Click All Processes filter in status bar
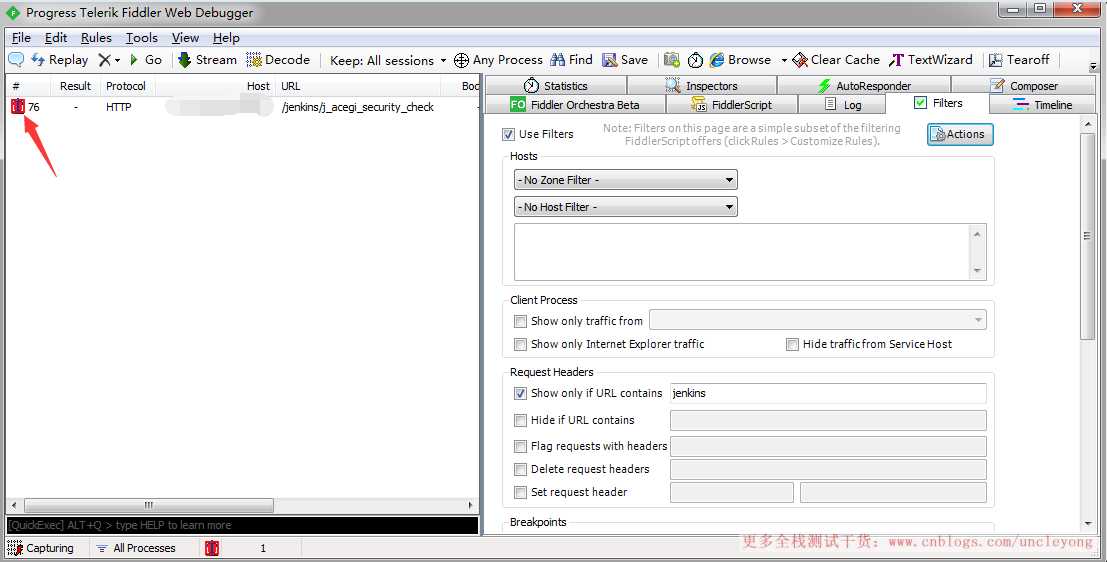Viewport: 1107px width, 562px height. [x=136, y=548]
